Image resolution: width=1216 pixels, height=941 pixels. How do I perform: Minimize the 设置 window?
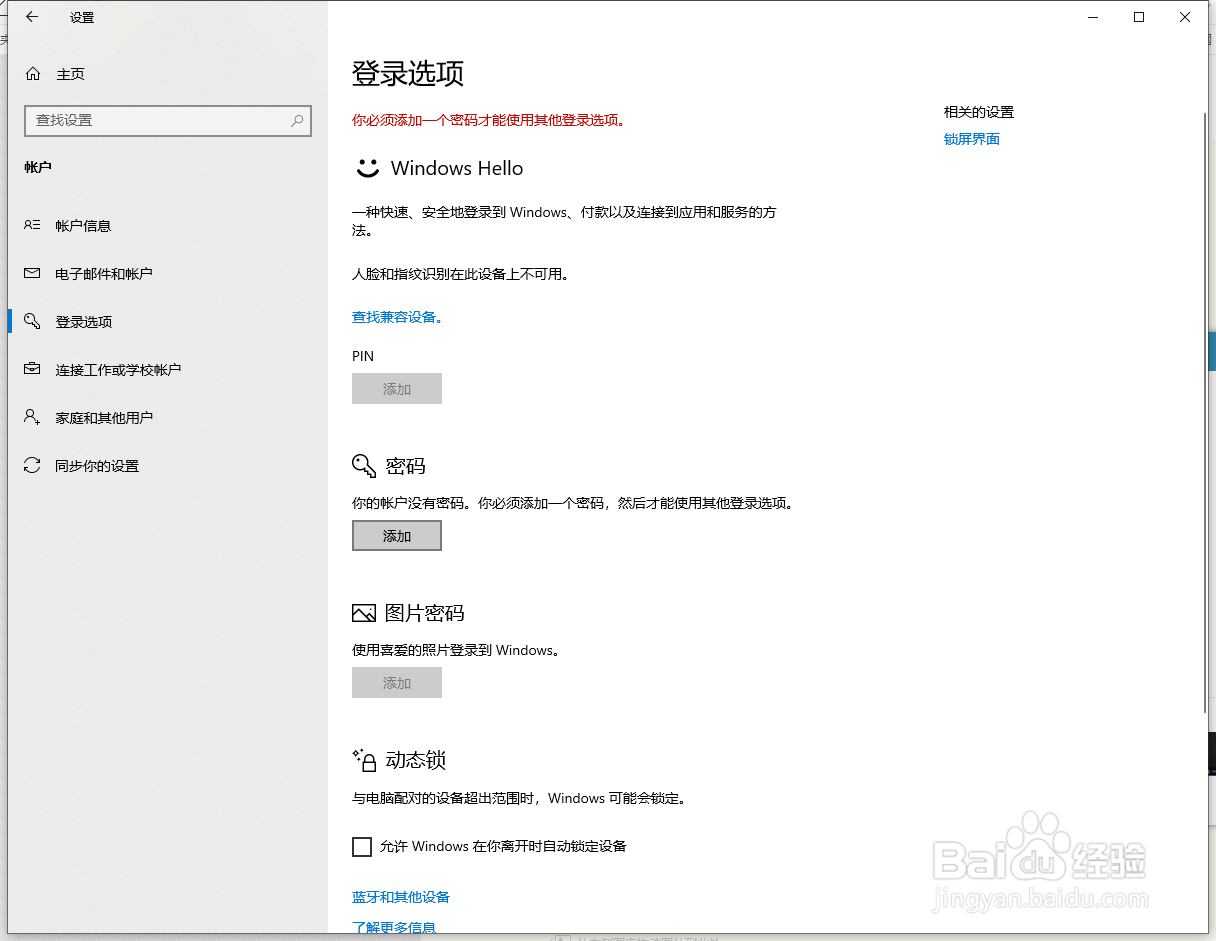1093,17
